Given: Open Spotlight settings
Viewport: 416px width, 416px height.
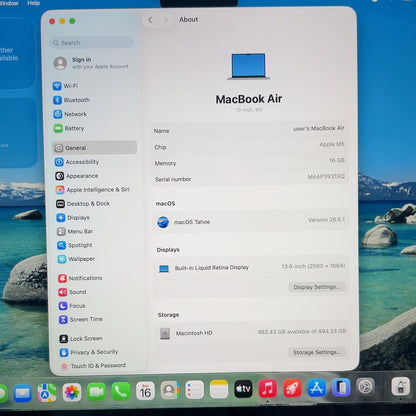Looking at the screenshot, I should click(75, 245).
